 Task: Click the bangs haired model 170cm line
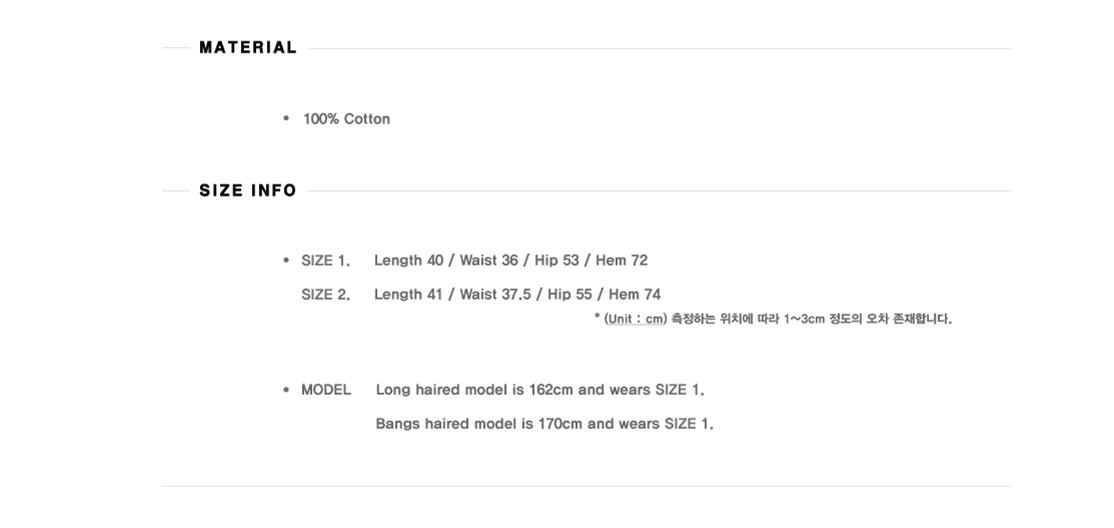click(544, 424)
